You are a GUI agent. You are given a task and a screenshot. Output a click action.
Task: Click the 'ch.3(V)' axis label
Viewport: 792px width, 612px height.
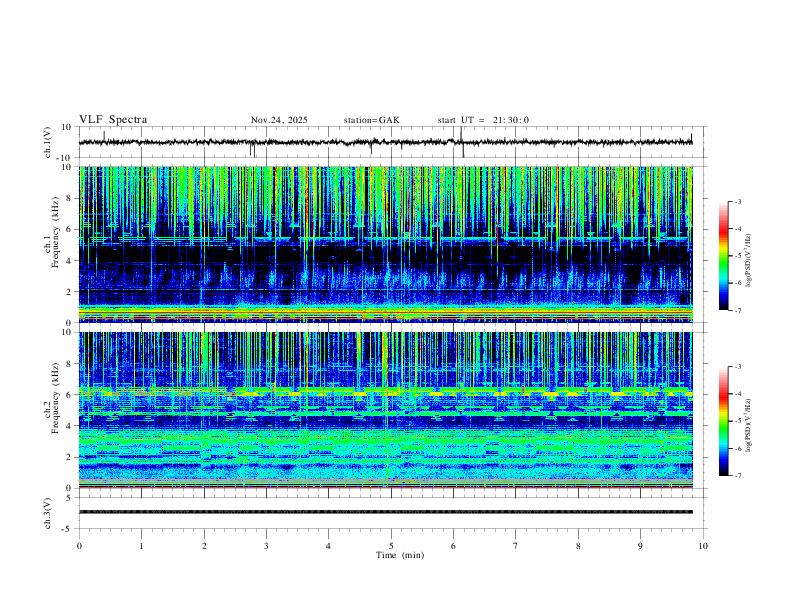point(48,513)
